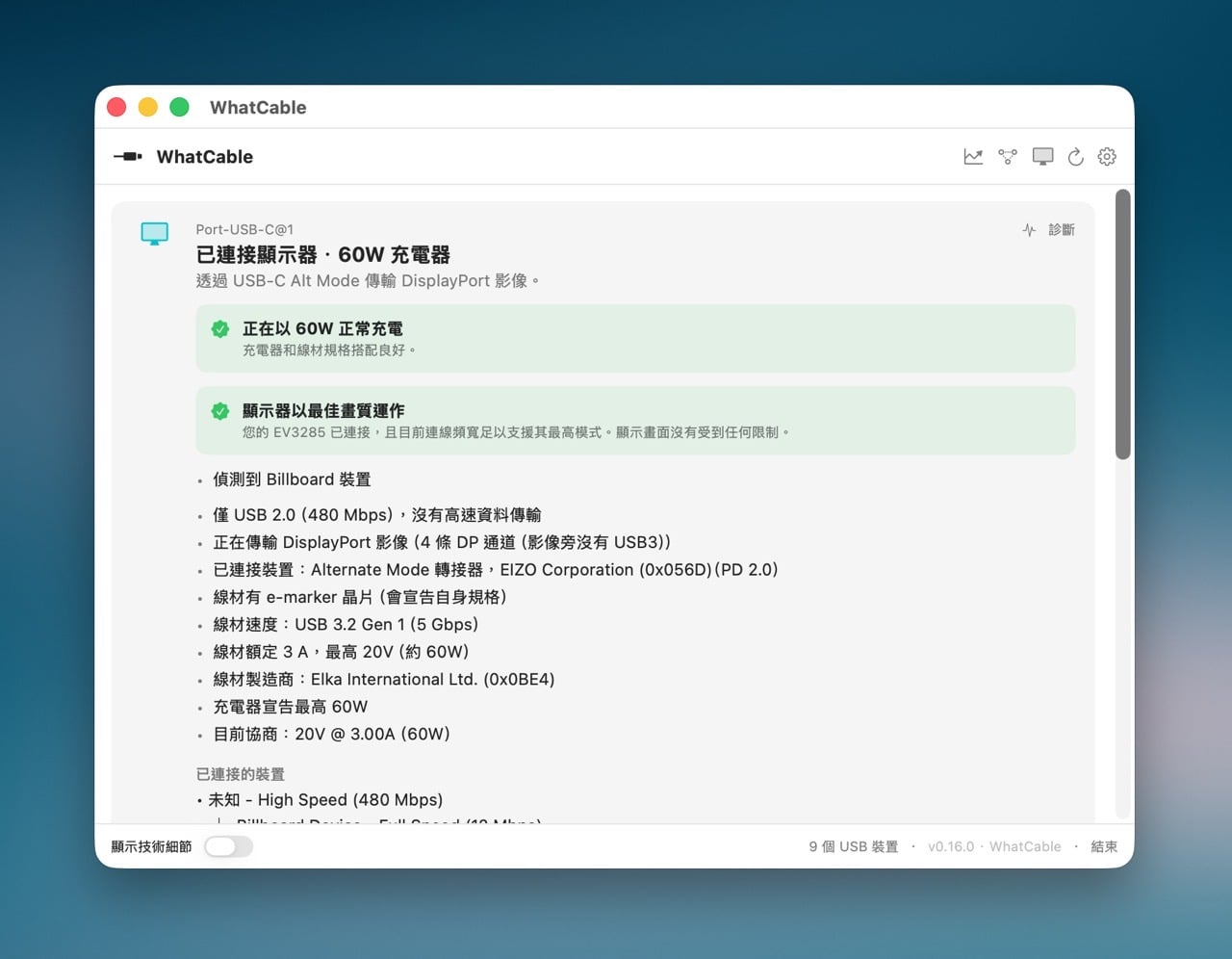The height and width of the screenshot is (959, 1232).
Task: Click the 線材製造商 Elka International line
Action: (x=384, y=679)
